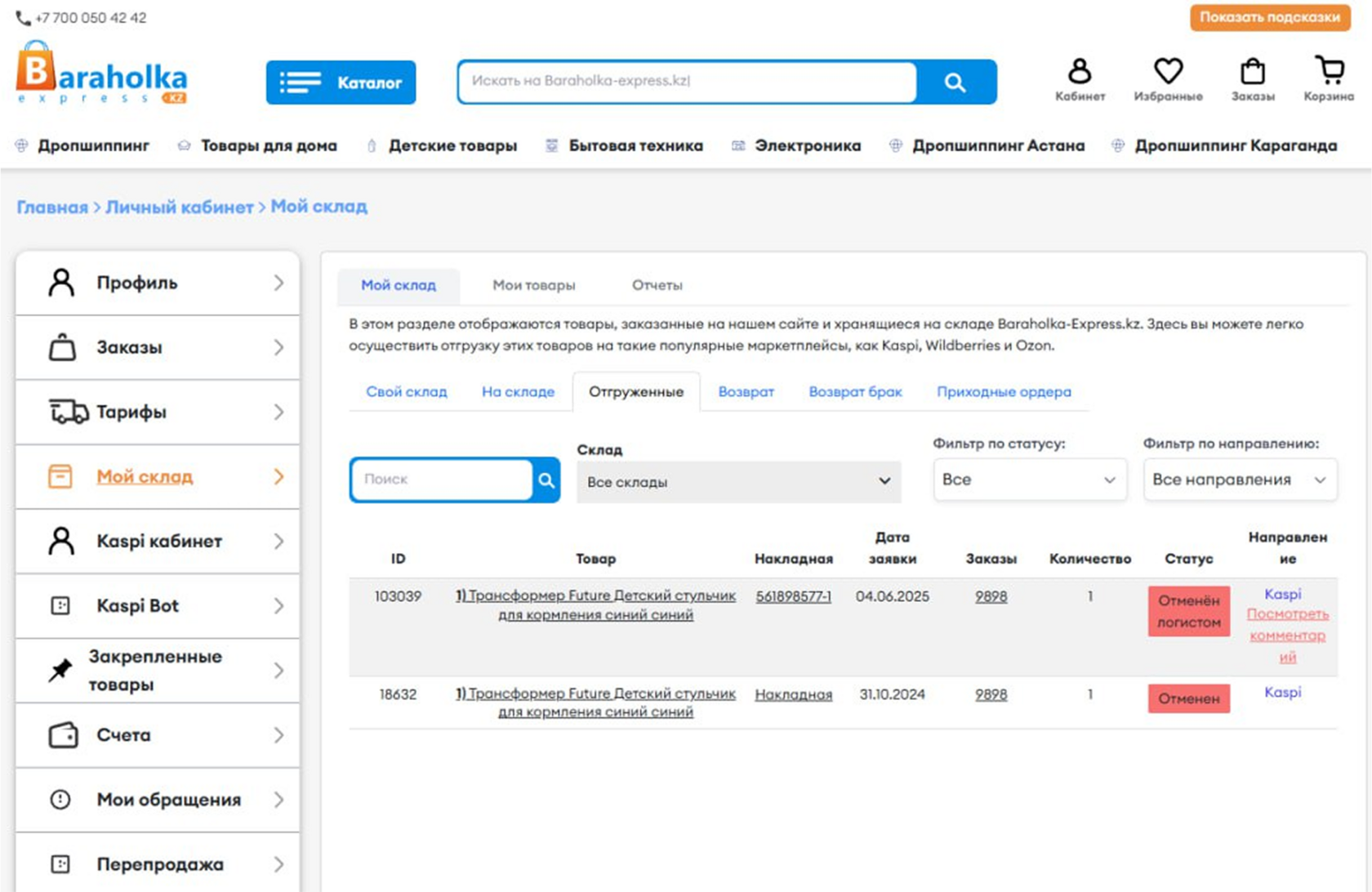Open the Заказы bag icon in header
The image size is (1372, 892).
click(x=1252, y=72)
